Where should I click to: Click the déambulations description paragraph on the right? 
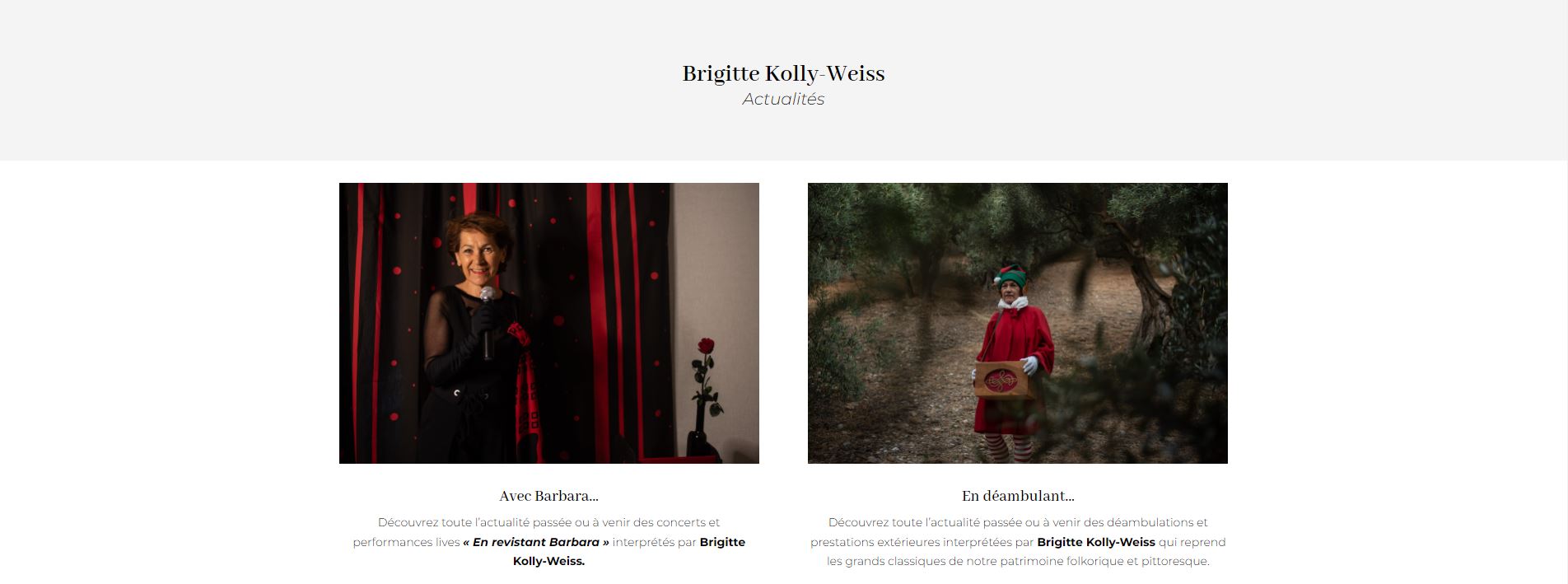[1018, 542]
